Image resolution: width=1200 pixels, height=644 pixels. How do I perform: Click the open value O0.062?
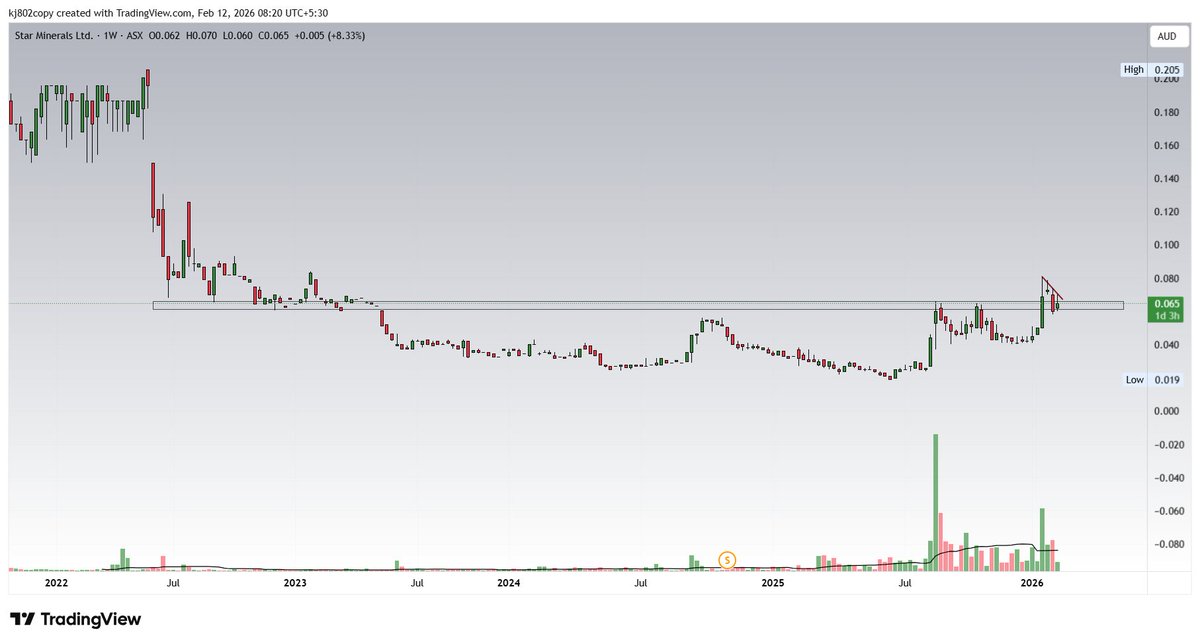click(164, 35)
